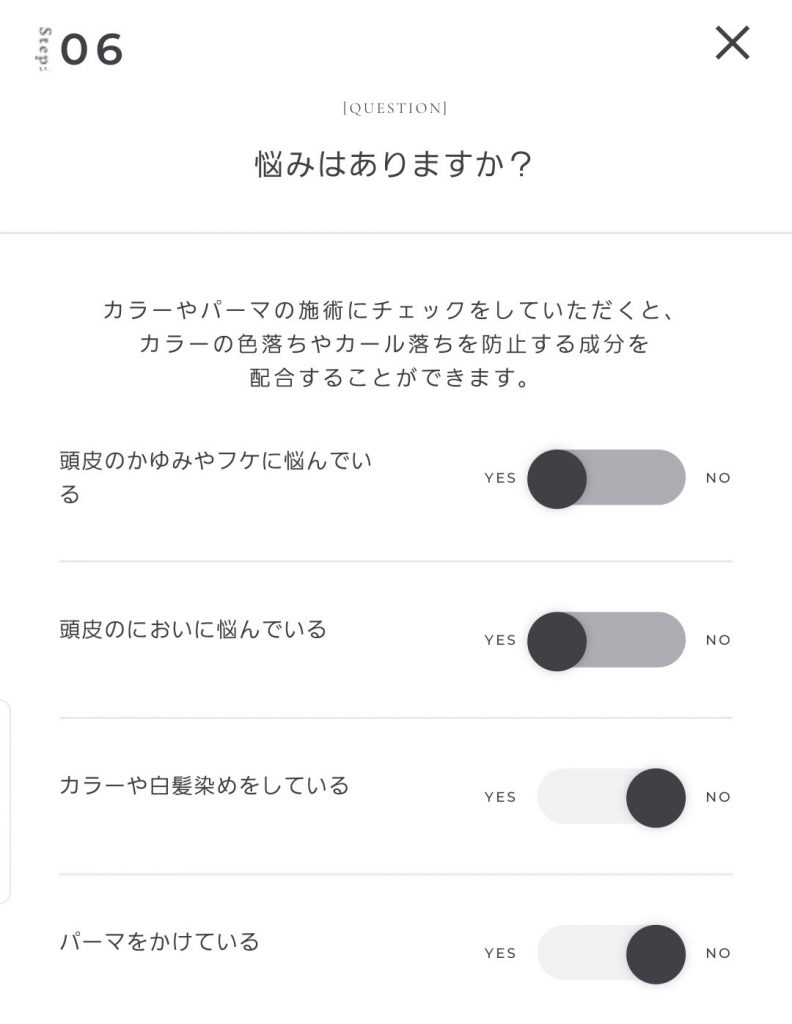This screenshot has width=792, height=1024.
Task: Click the パーマをかけている label
Action: tap(159, 942)
